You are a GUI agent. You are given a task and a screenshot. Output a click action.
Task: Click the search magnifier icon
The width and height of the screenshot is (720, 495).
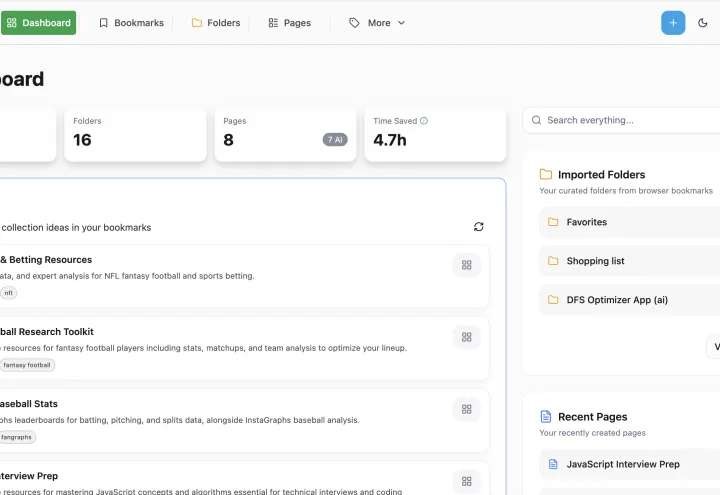pos(536,120)
